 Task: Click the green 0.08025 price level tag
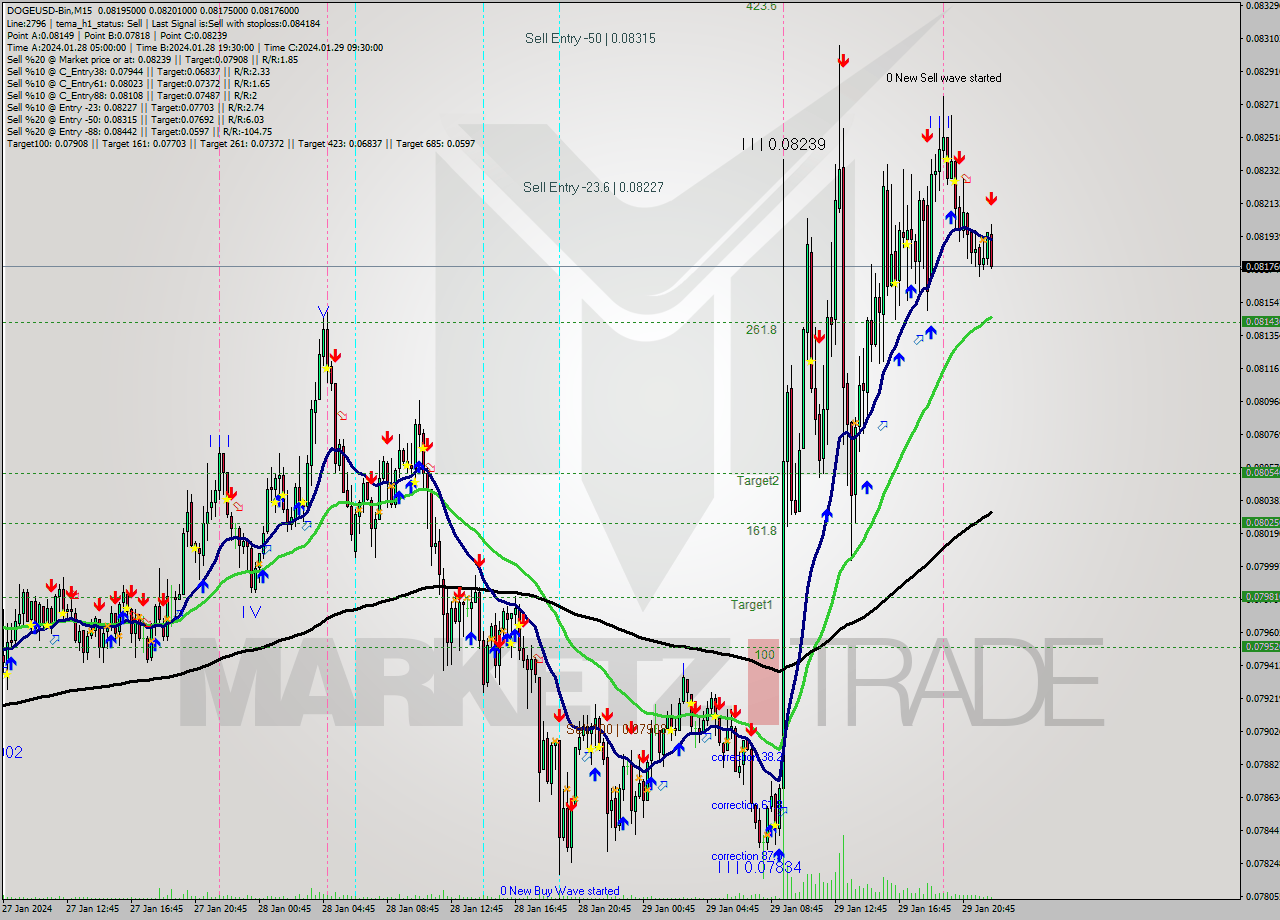tap(1259, 522)
